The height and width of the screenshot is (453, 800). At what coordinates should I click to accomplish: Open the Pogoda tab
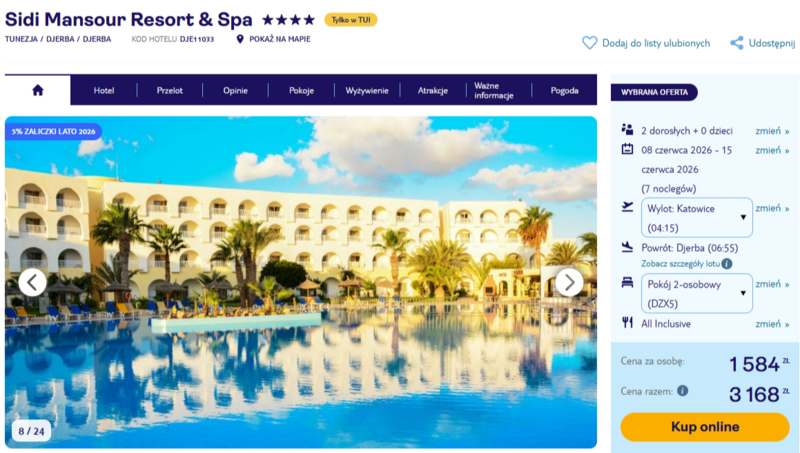pos(564,90)
